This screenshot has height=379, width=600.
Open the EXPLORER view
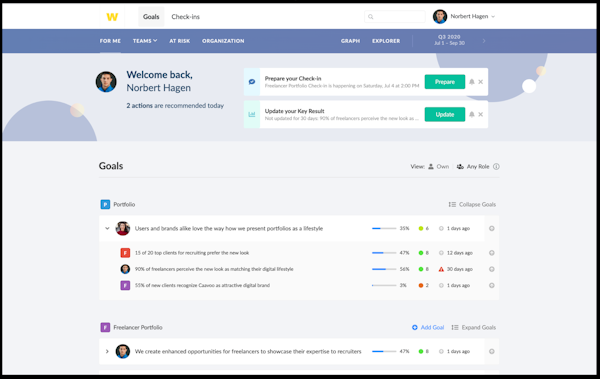(386, 41)
